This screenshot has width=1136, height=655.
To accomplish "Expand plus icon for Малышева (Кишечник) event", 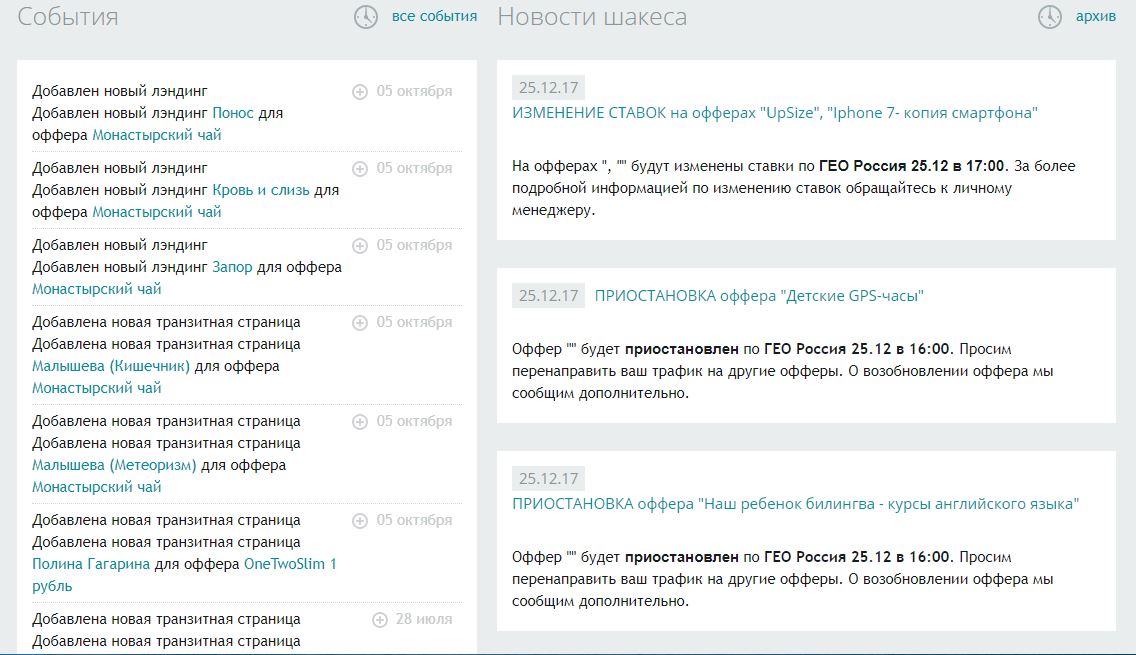I will pos(359,322).
